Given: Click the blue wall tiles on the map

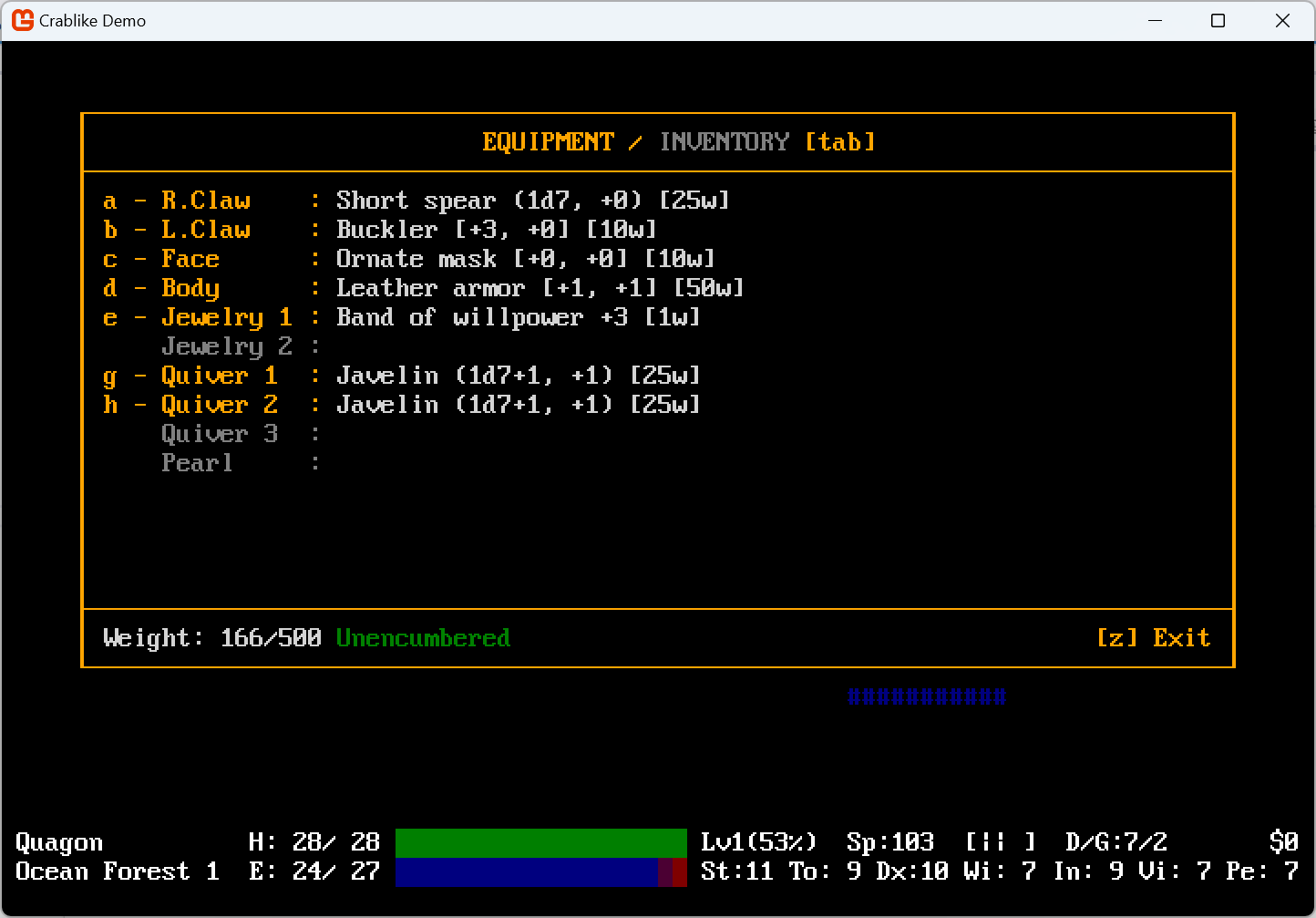Looking at the screenshot, I should (x=926, y=696).
